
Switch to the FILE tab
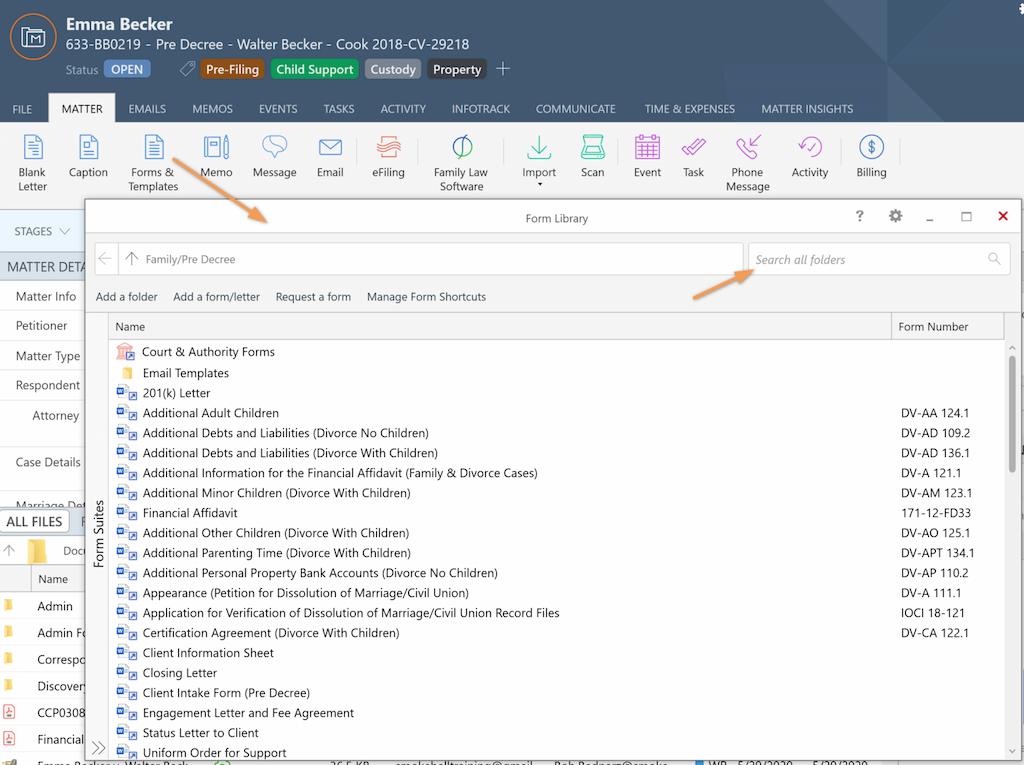(x=22, y=109)
